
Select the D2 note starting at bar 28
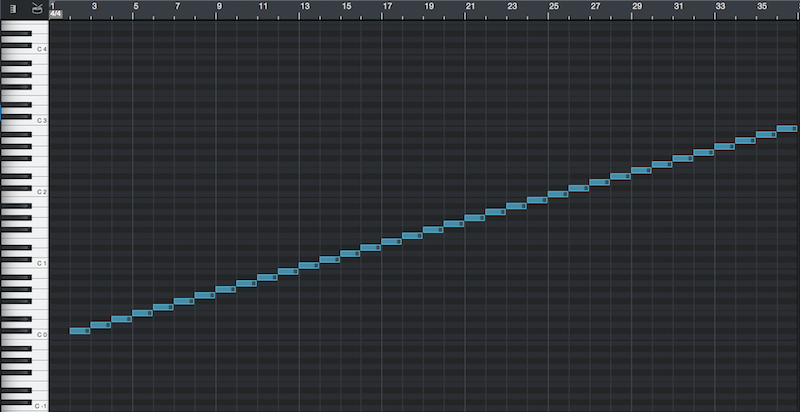click(x=621, y=176)
